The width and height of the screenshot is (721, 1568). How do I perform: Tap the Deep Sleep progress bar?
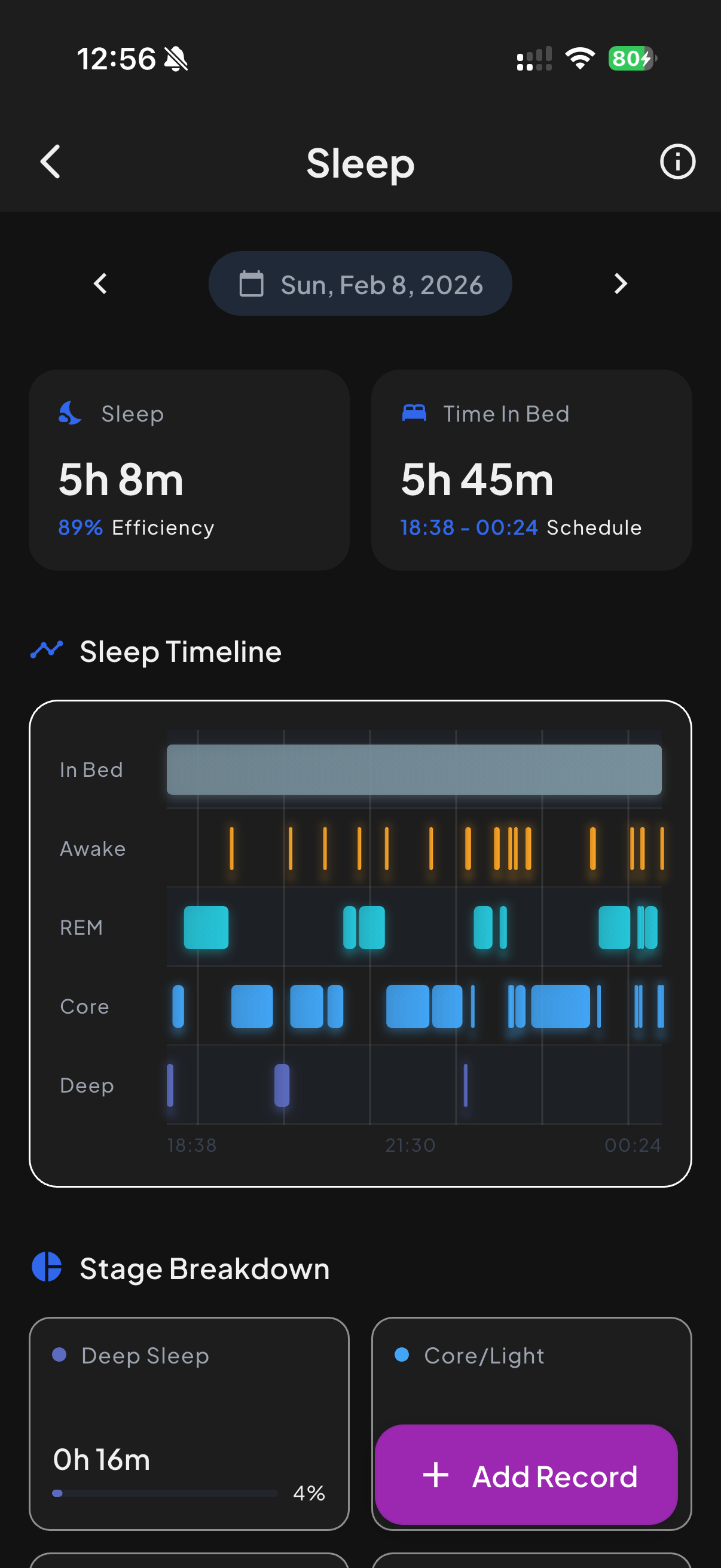pos(165,1493)
